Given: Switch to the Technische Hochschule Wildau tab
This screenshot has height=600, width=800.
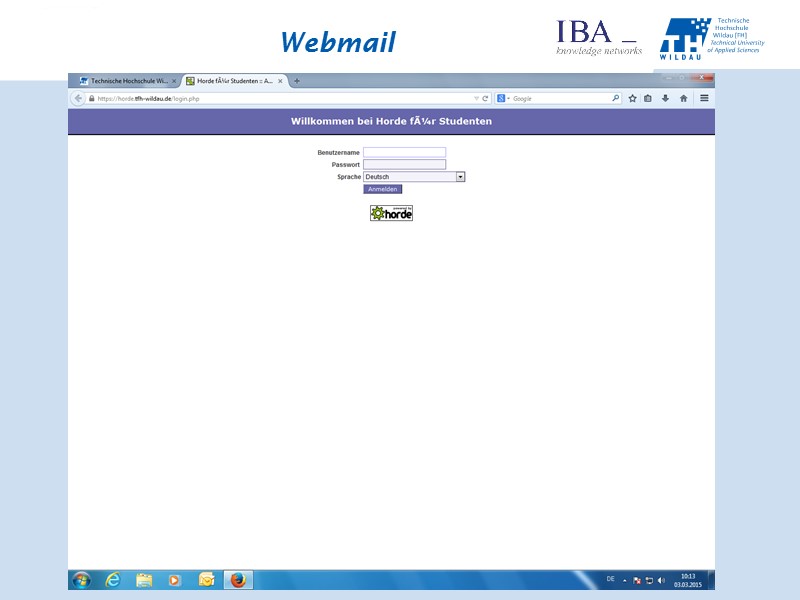Looking at the screenshot, I should 120,79.
